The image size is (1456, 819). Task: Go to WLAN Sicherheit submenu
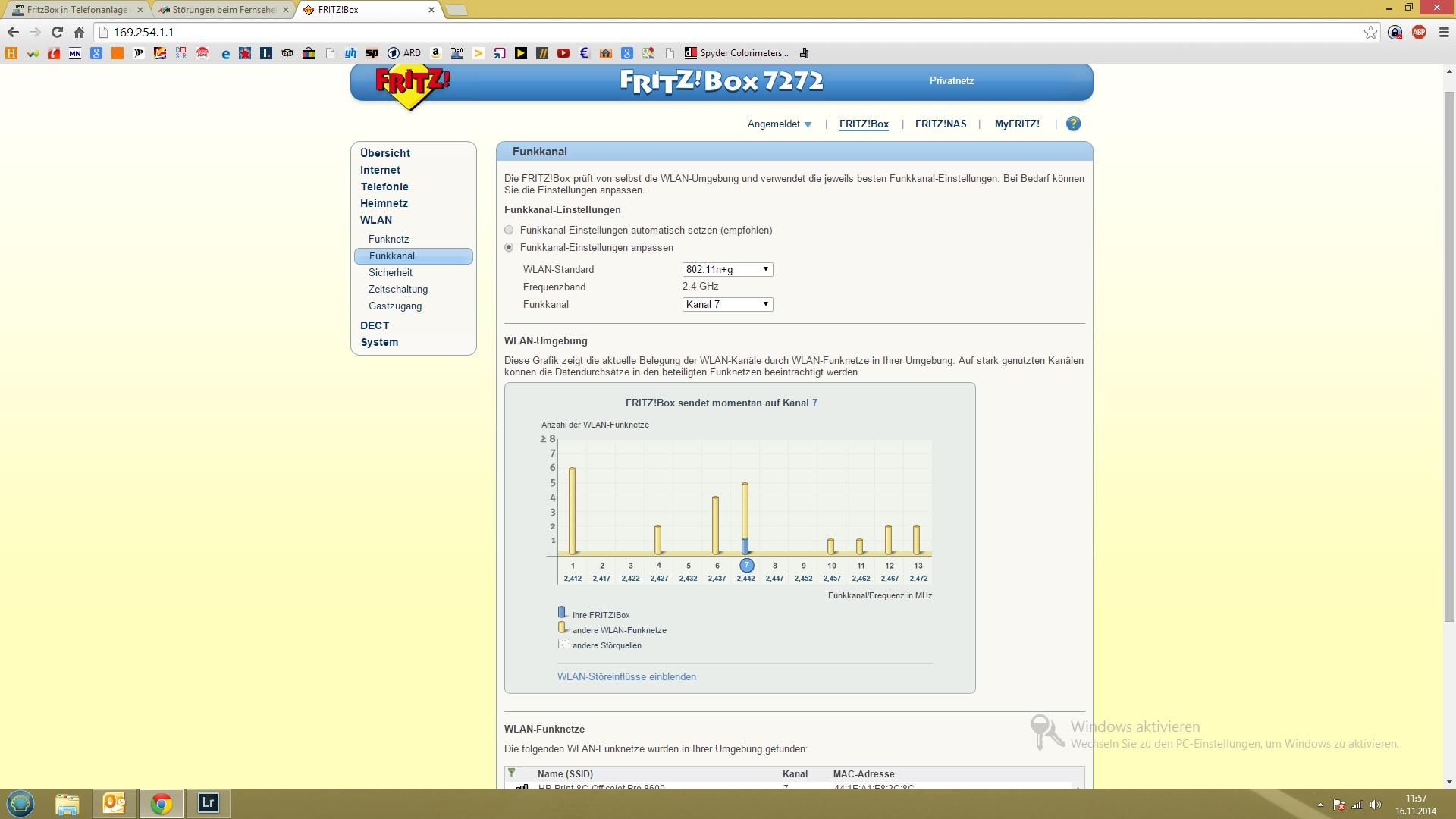click(x=391, y=272)
